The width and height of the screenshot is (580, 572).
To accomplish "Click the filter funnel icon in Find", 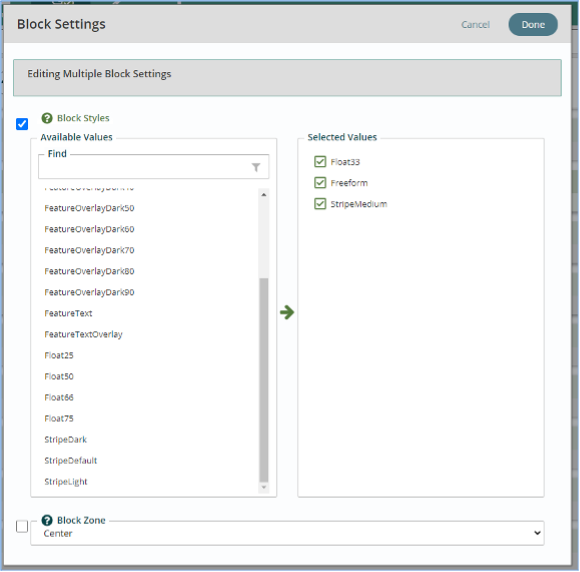I will 256,167.
